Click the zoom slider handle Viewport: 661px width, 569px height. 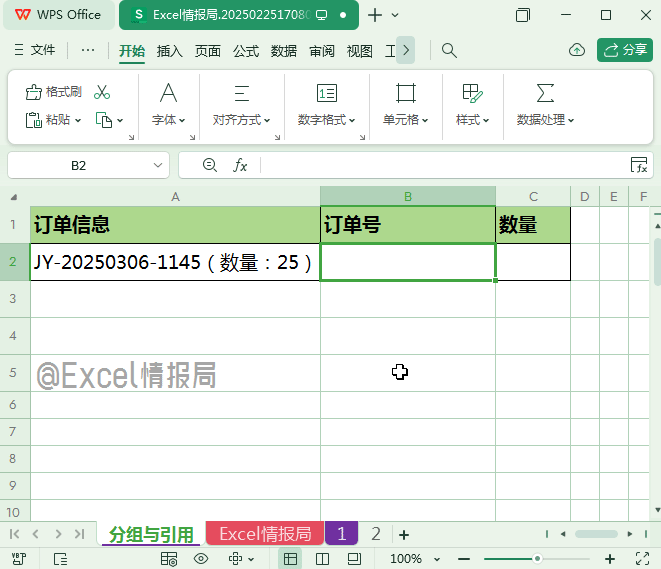[537, 559]
